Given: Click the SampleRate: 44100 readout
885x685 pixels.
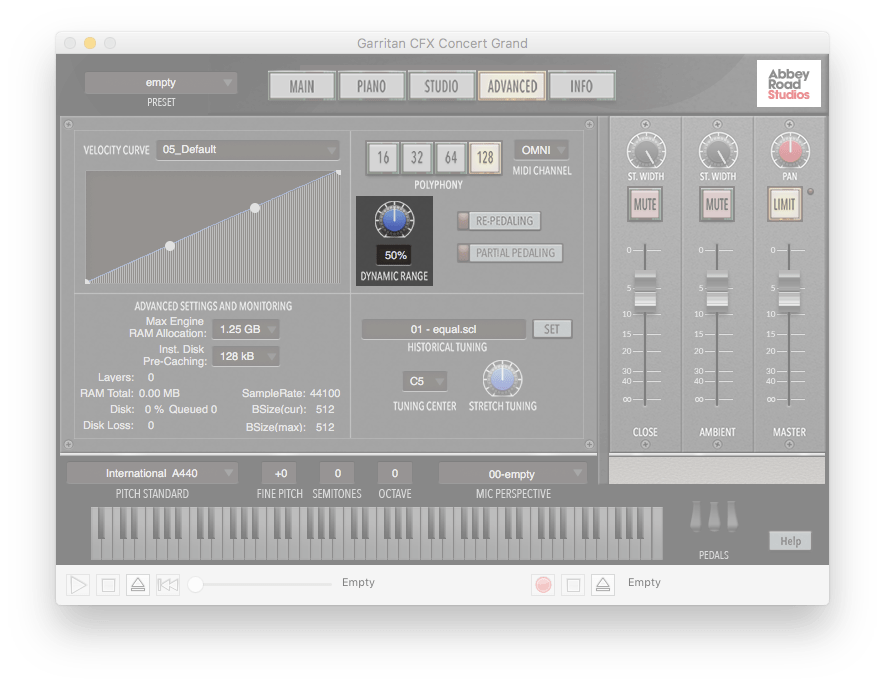Looking at the screenshot, I should click(x=291, y=393).
